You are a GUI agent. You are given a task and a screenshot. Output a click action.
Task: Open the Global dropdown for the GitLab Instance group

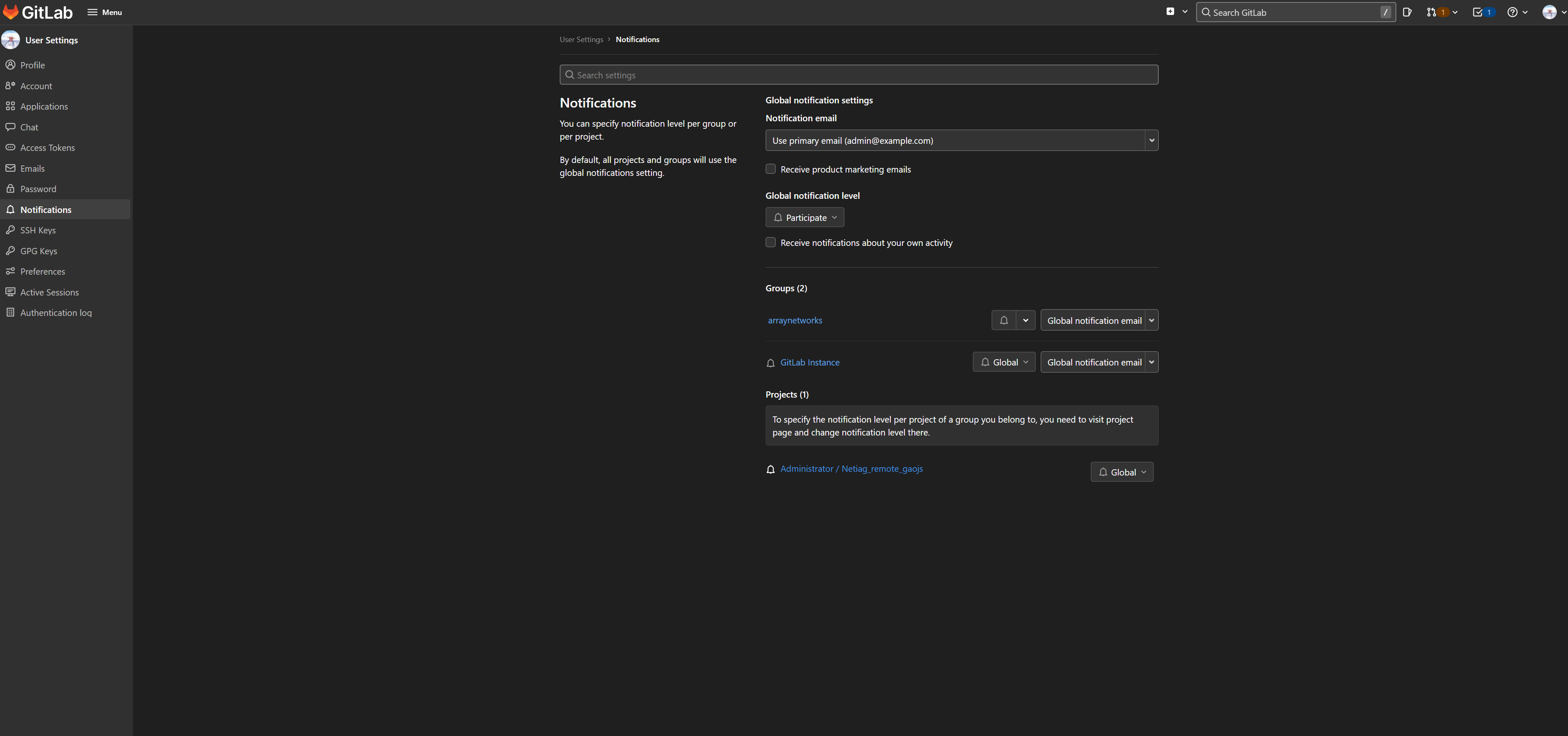click(x=1004, y=362)
